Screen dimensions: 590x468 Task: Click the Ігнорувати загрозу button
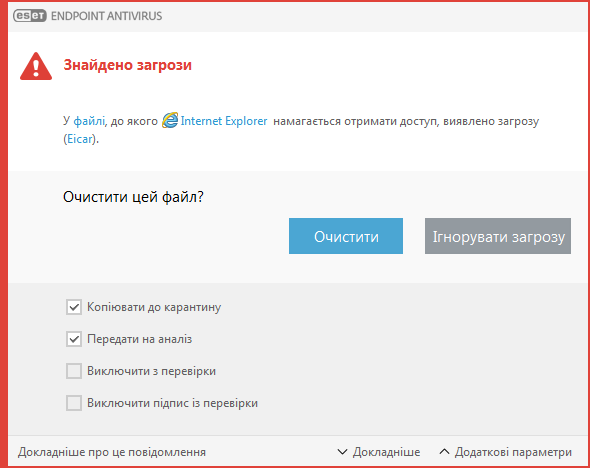[x=498, y=236]
